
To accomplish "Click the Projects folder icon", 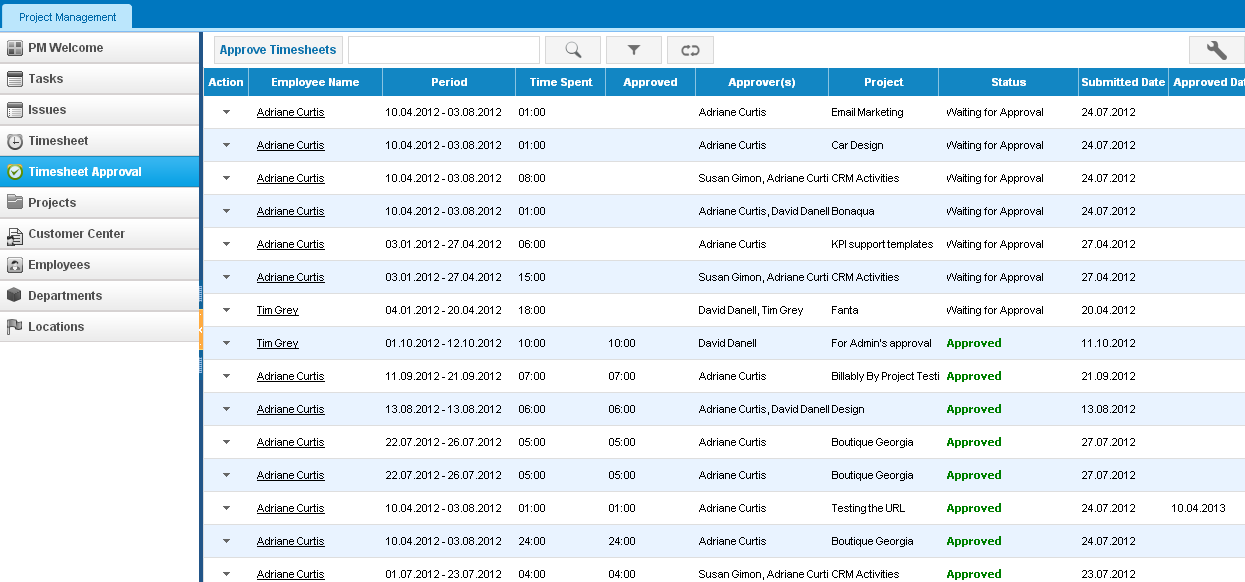I will tap(15, 203).
